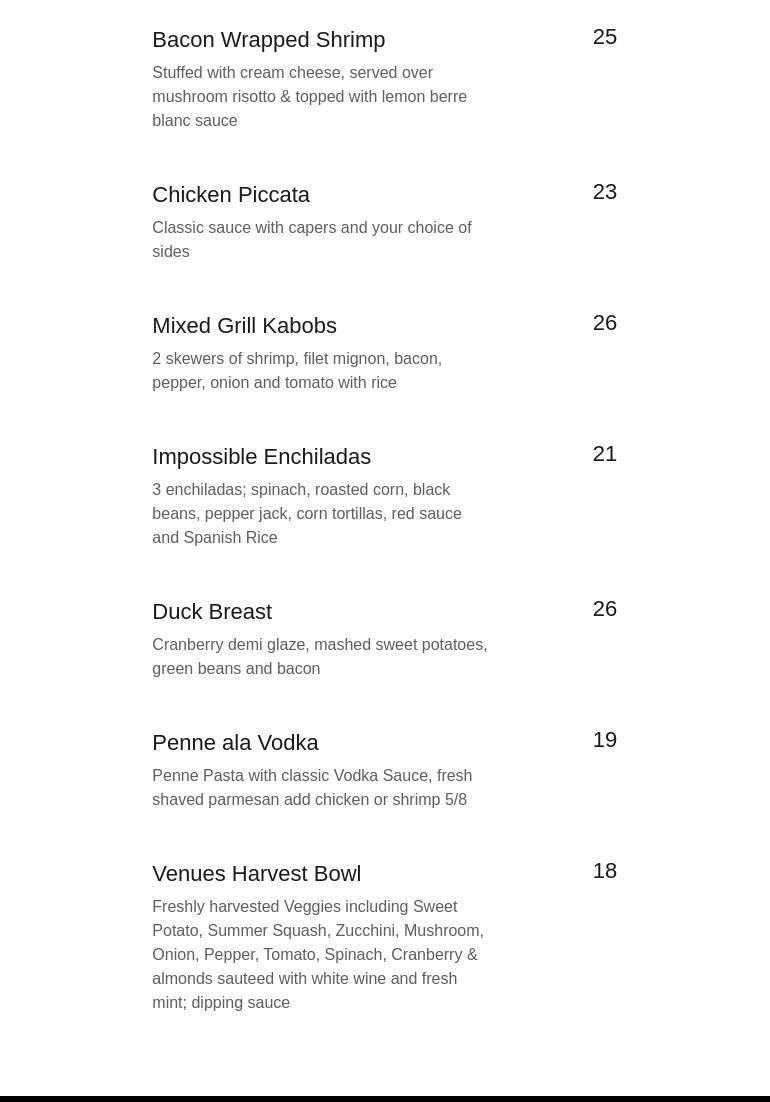Viewport: 770px width, 1102px height.
Task: Open the Mixed Grill Kabobs item
Action: click(244, 326)
